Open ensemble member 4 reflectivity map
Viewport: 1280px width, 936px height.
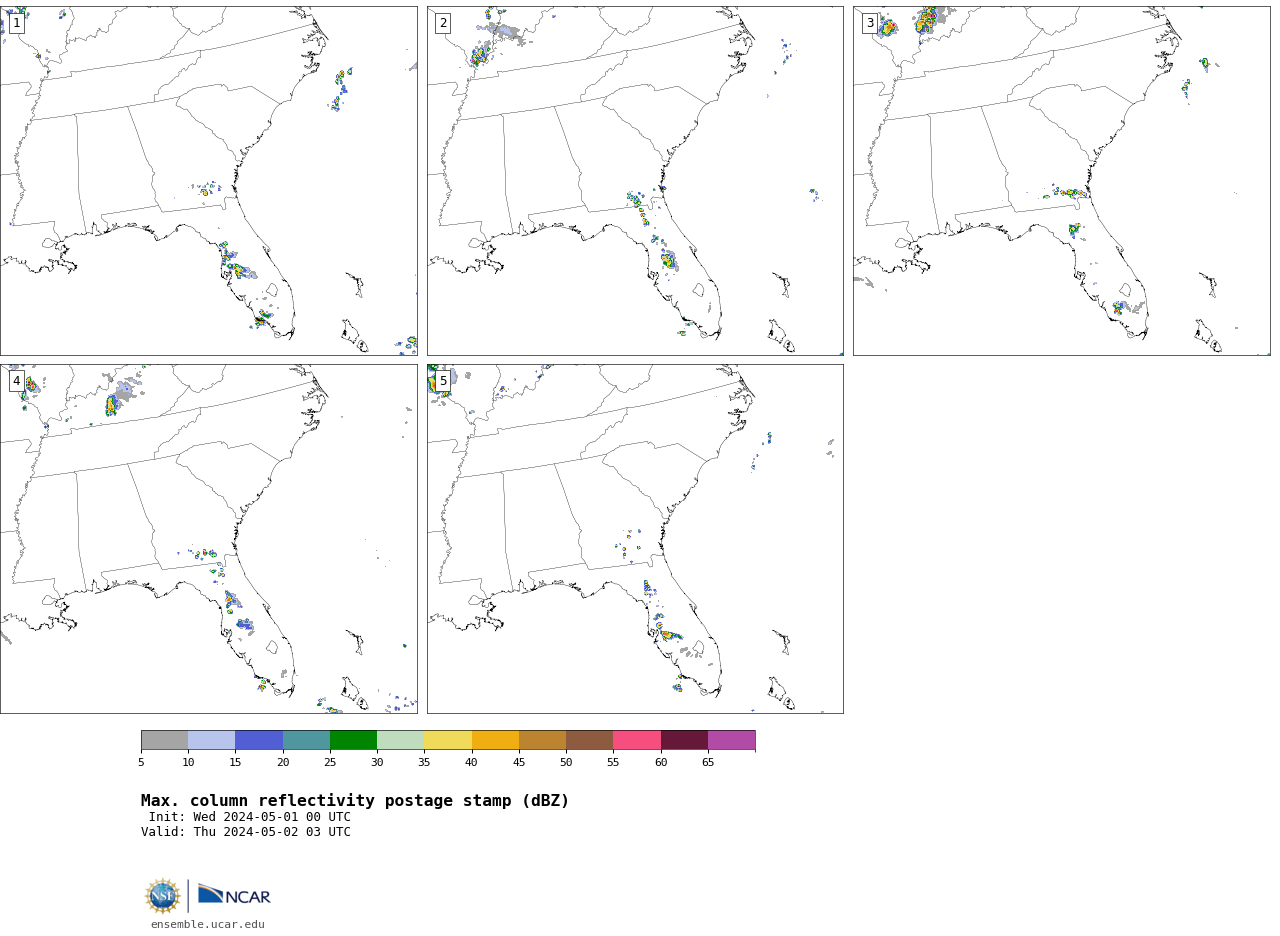tap(209, 539)
